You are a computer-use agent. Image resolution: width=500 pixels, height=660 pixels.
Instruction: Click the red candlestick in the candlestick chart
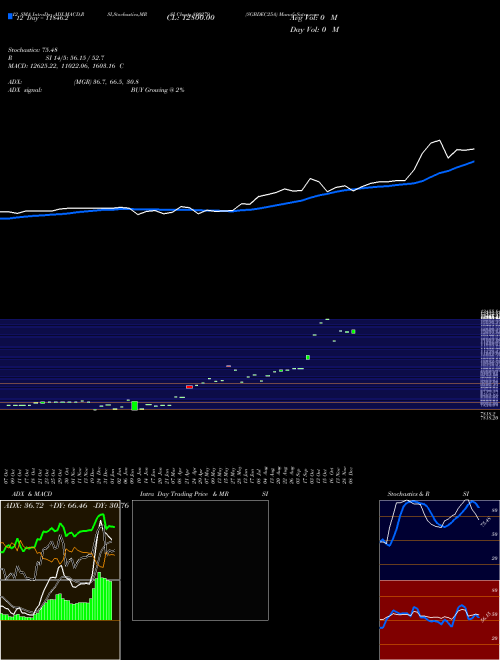click(x=189, y=387)
